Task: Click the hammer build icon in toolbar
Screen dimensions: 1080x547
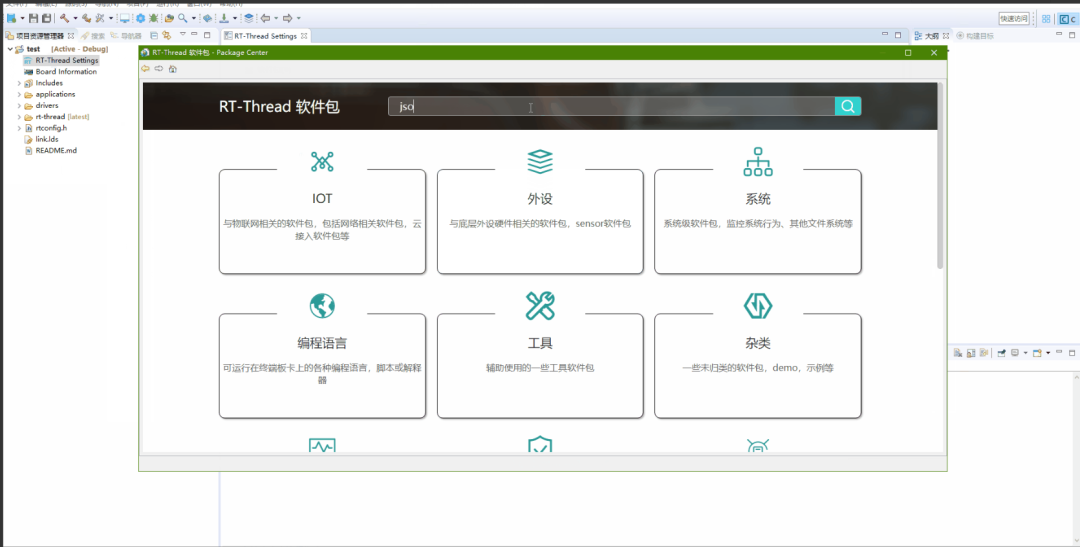Action: [64, 18]
